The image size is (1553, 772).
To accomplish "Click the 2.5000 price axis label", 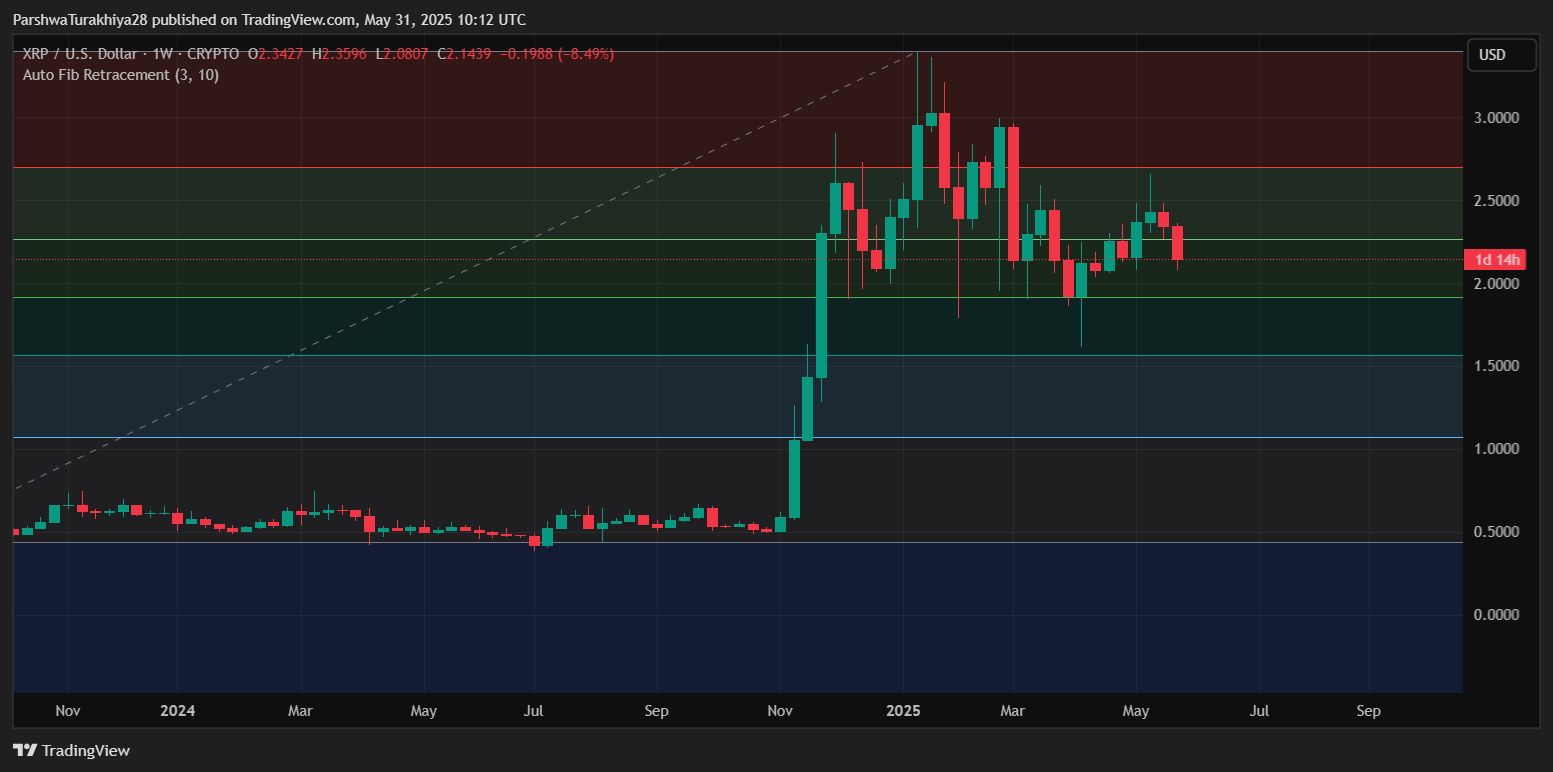I will [x=1498, y=201].
